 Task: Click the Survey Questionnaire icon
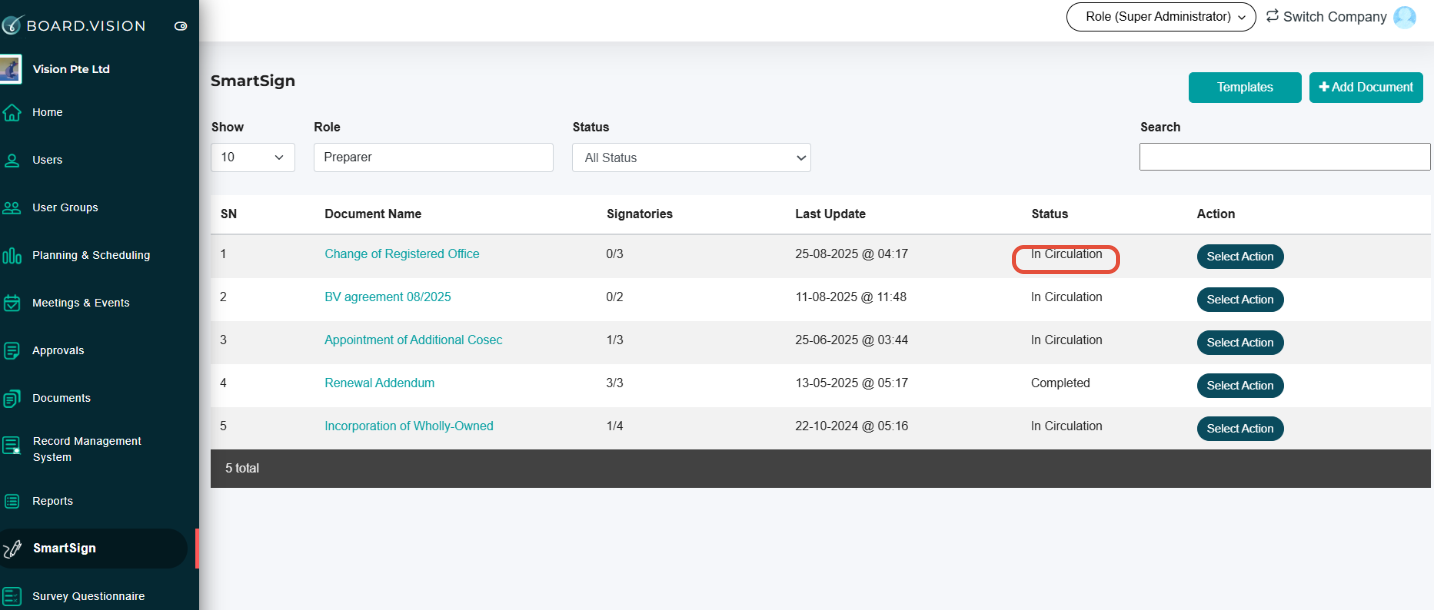12,596
